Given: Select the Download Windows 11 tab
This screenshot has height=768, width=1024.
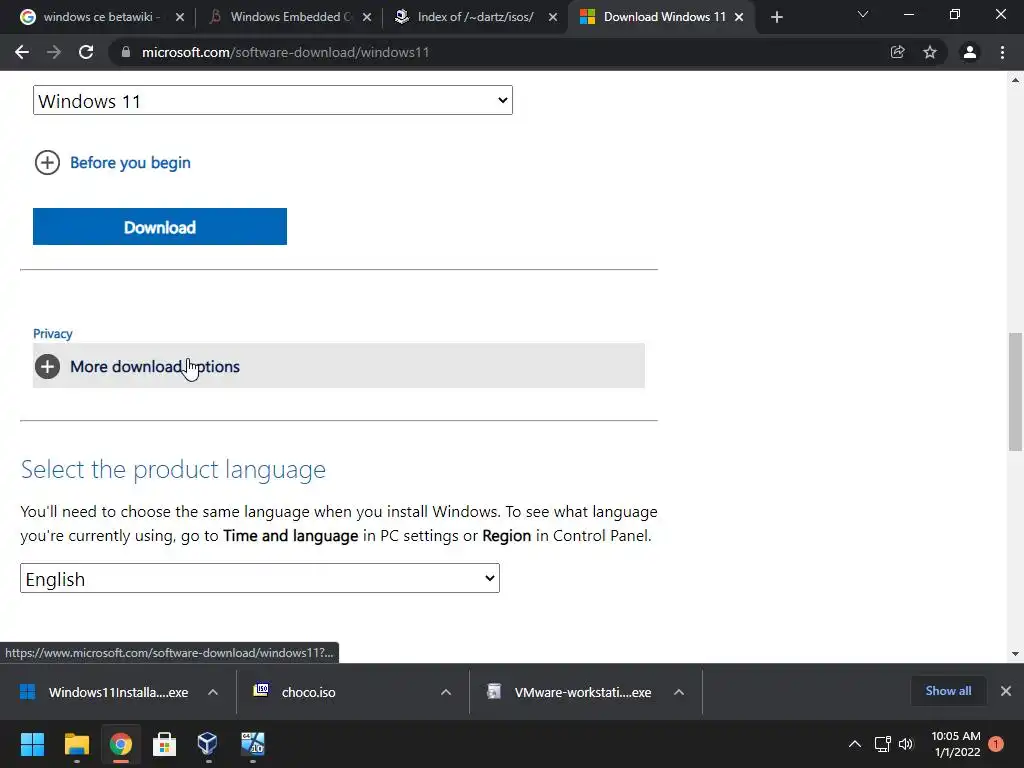Looking at the screenshot, I should coord(660,17).
